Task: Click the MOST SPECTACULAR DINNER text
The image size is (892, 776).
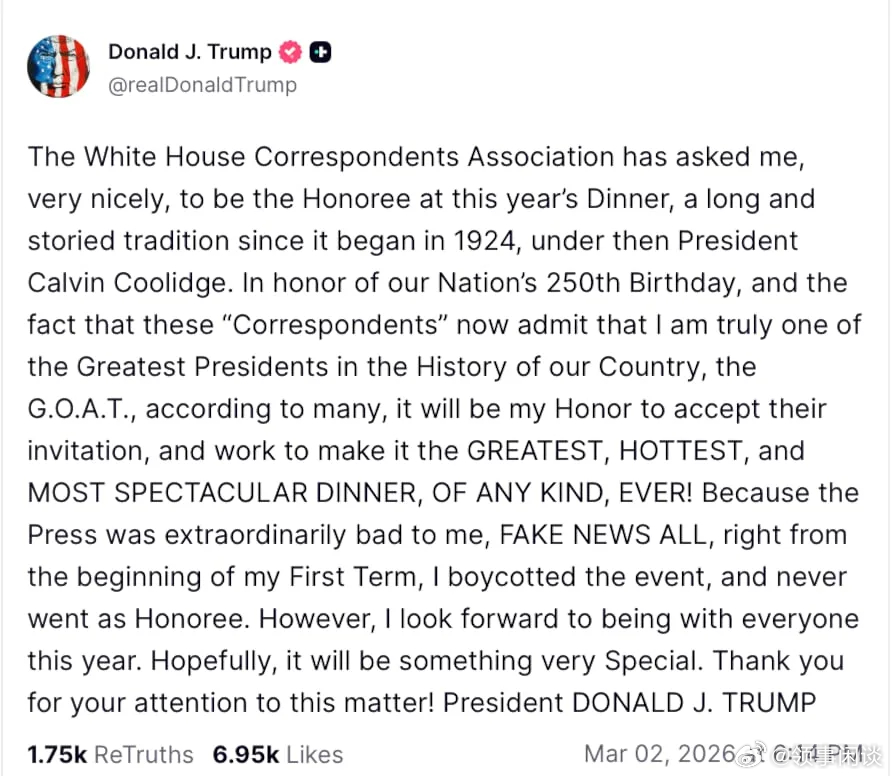Action: tap(222, 493)
